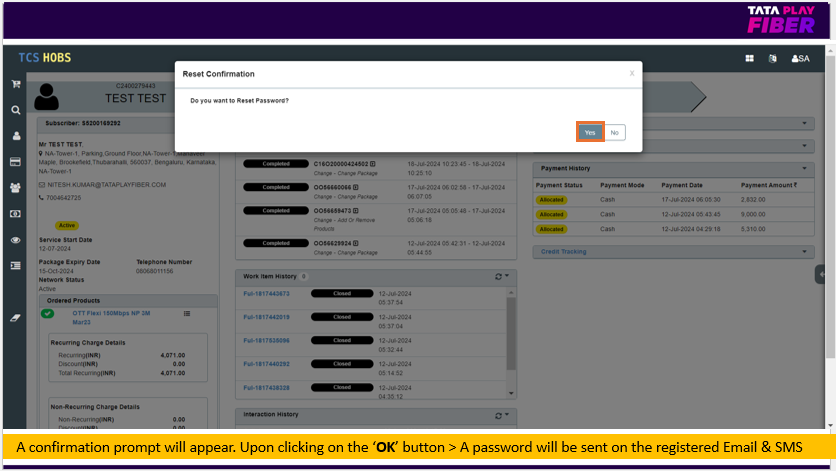This screenshot has height=471, width=836.
Task: Open user group icon in sidebar
Action: click(x=15, y=188)
